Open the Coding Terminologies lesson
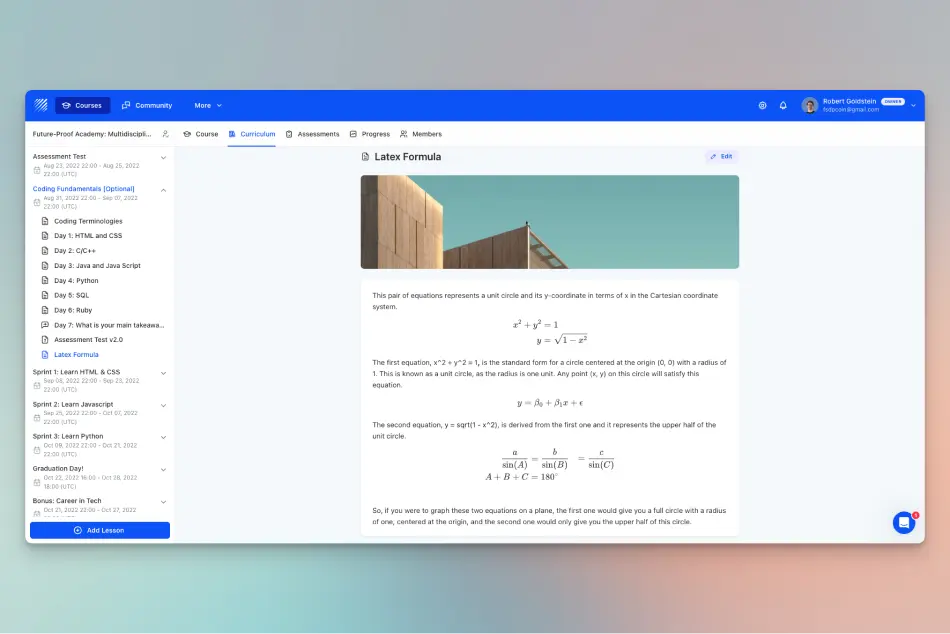This screenshot has width=950, height=634. coord(88,221)
